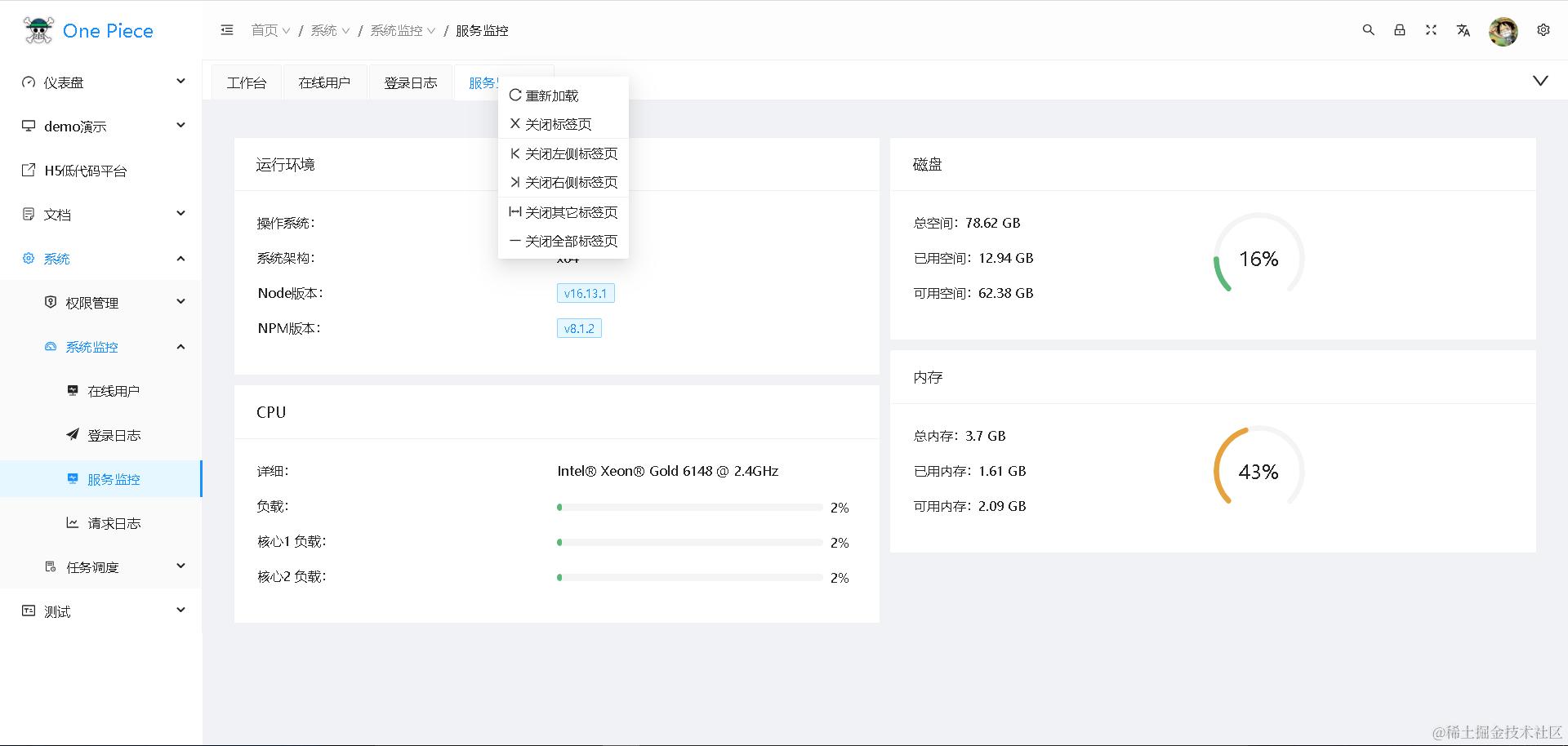
Task: Select 关闭全部标签页 in context menu
Action: (563, 241)
